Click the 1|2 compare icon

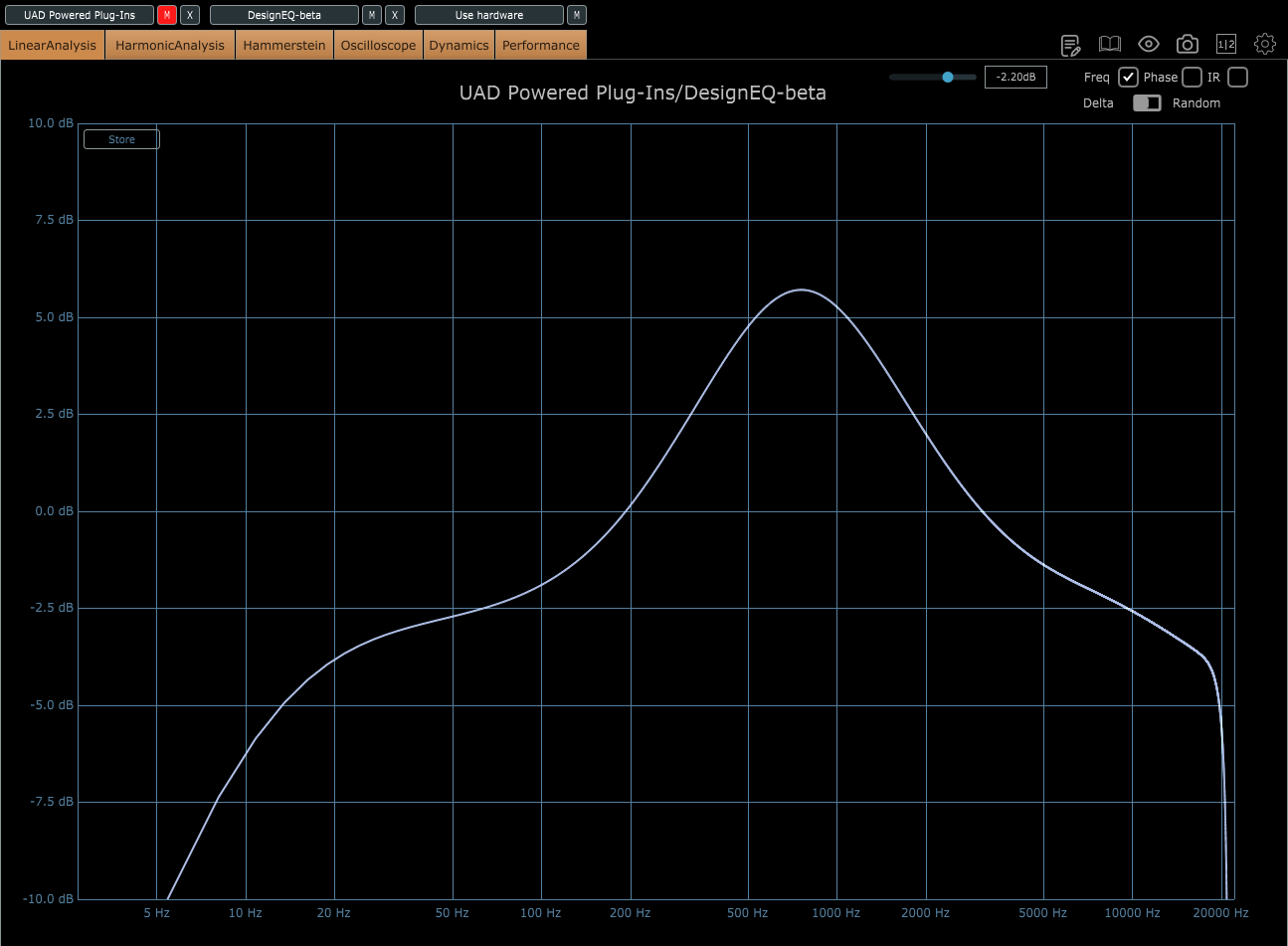[1226, 44]
